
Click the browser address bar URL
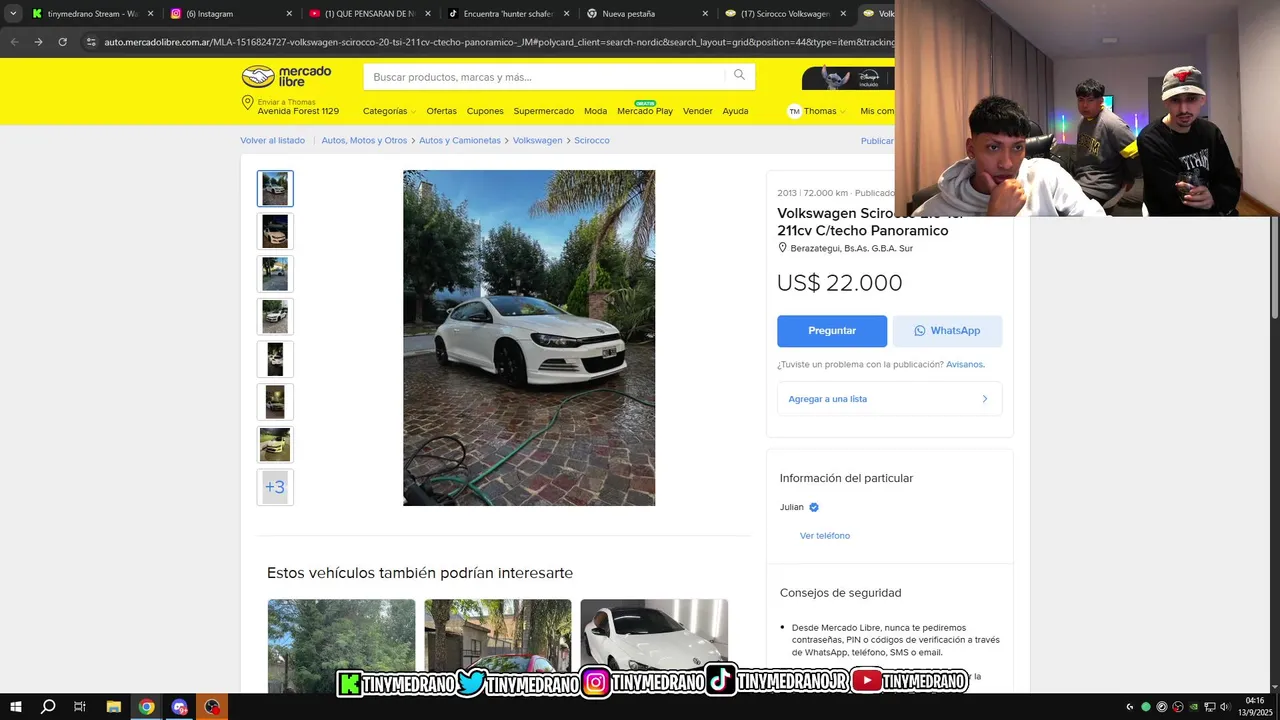(x=499, y=42)
